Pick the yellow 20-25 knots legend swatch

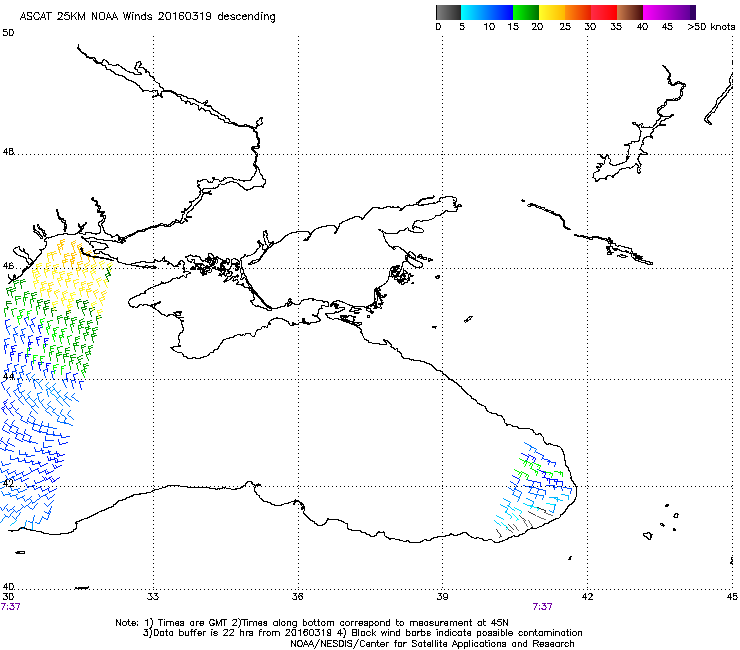552,12
